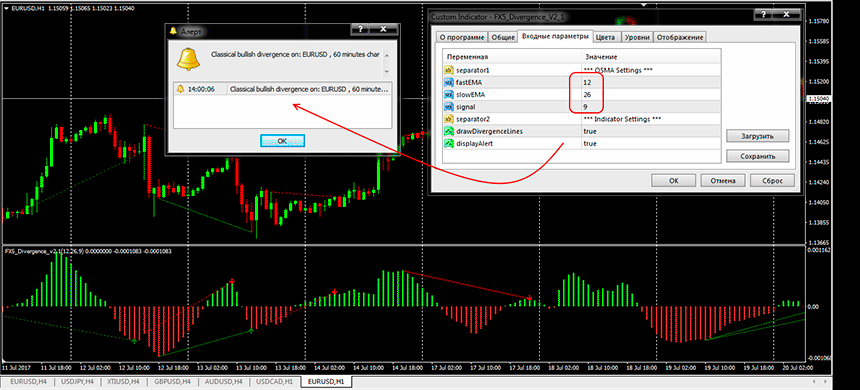The height and width of the screenshot is (390, 860).
Task: Click the large bell icon in Алерт
Action: (x=188, y=58)
